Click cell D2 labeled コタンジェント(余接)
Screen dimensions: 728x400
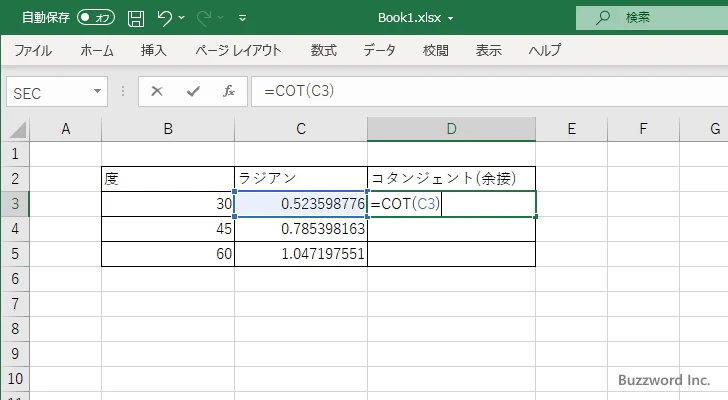pyautogui.click(x=451, y=179)
